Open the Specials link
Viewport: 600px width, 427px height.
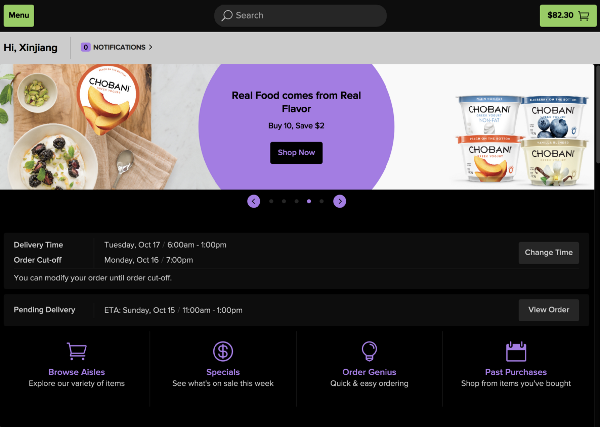point(223,372)
